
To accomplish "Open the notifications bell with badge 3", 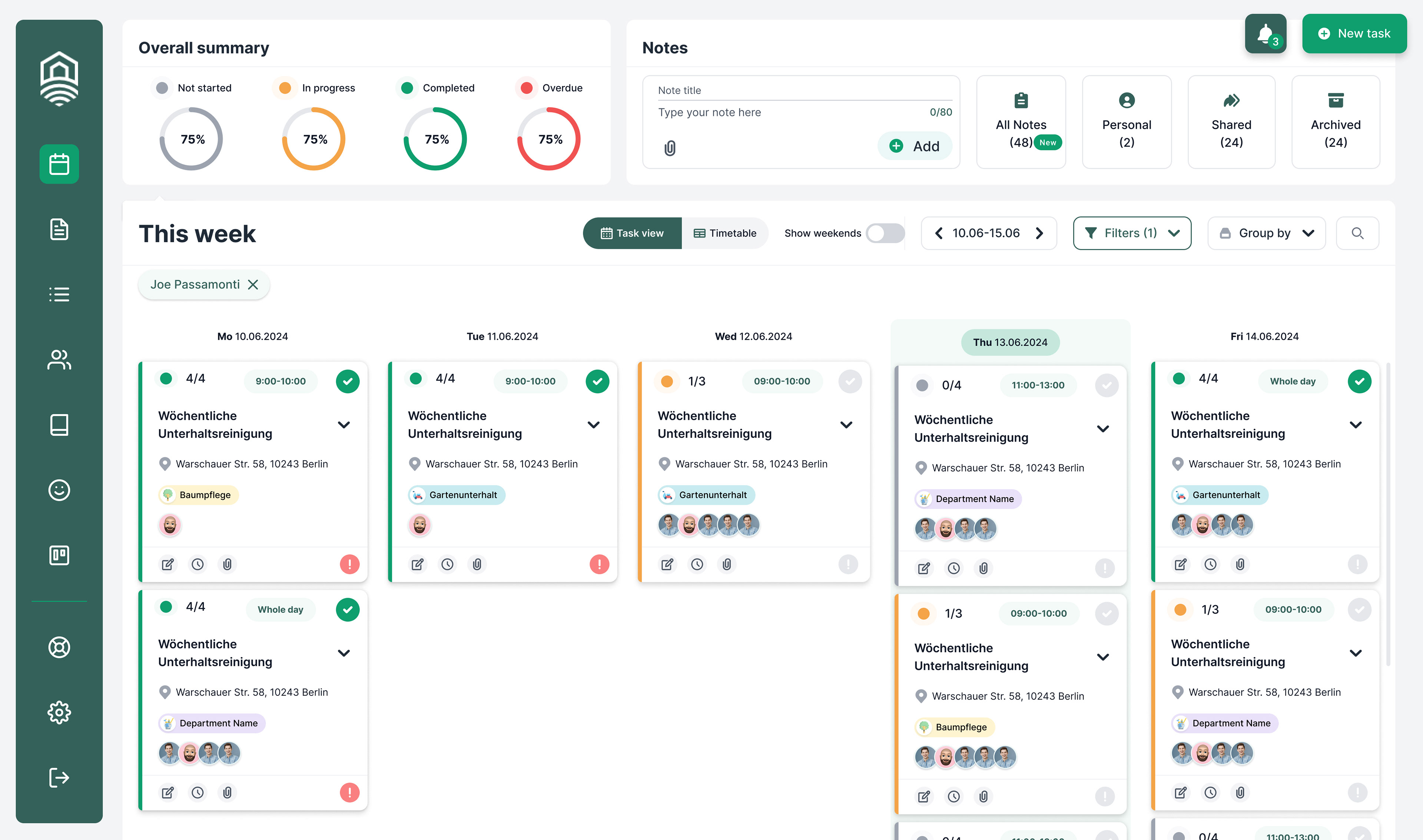I will 1266,33.
